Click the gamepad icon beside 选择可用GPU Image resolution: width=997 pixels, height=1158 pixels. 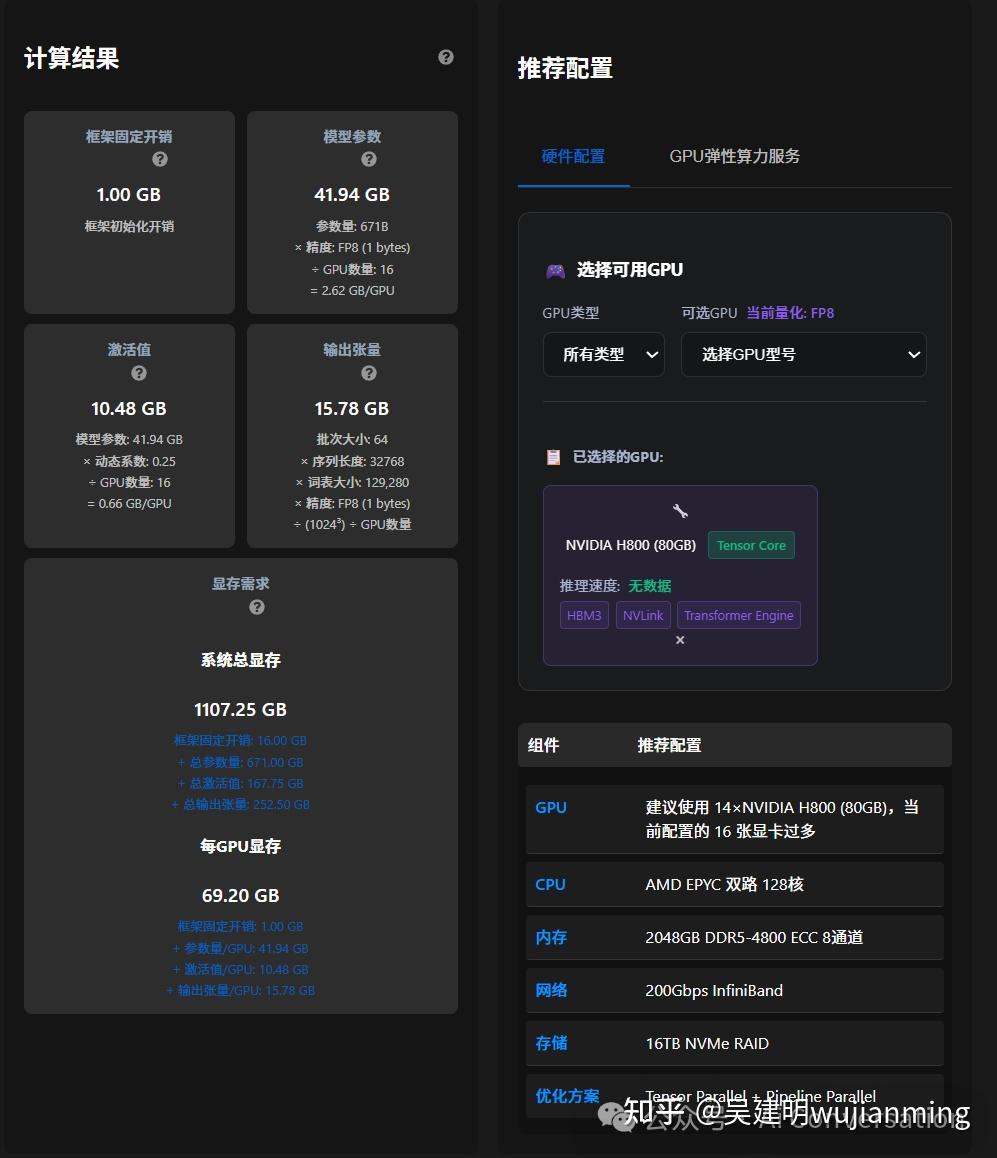point(556,269)
